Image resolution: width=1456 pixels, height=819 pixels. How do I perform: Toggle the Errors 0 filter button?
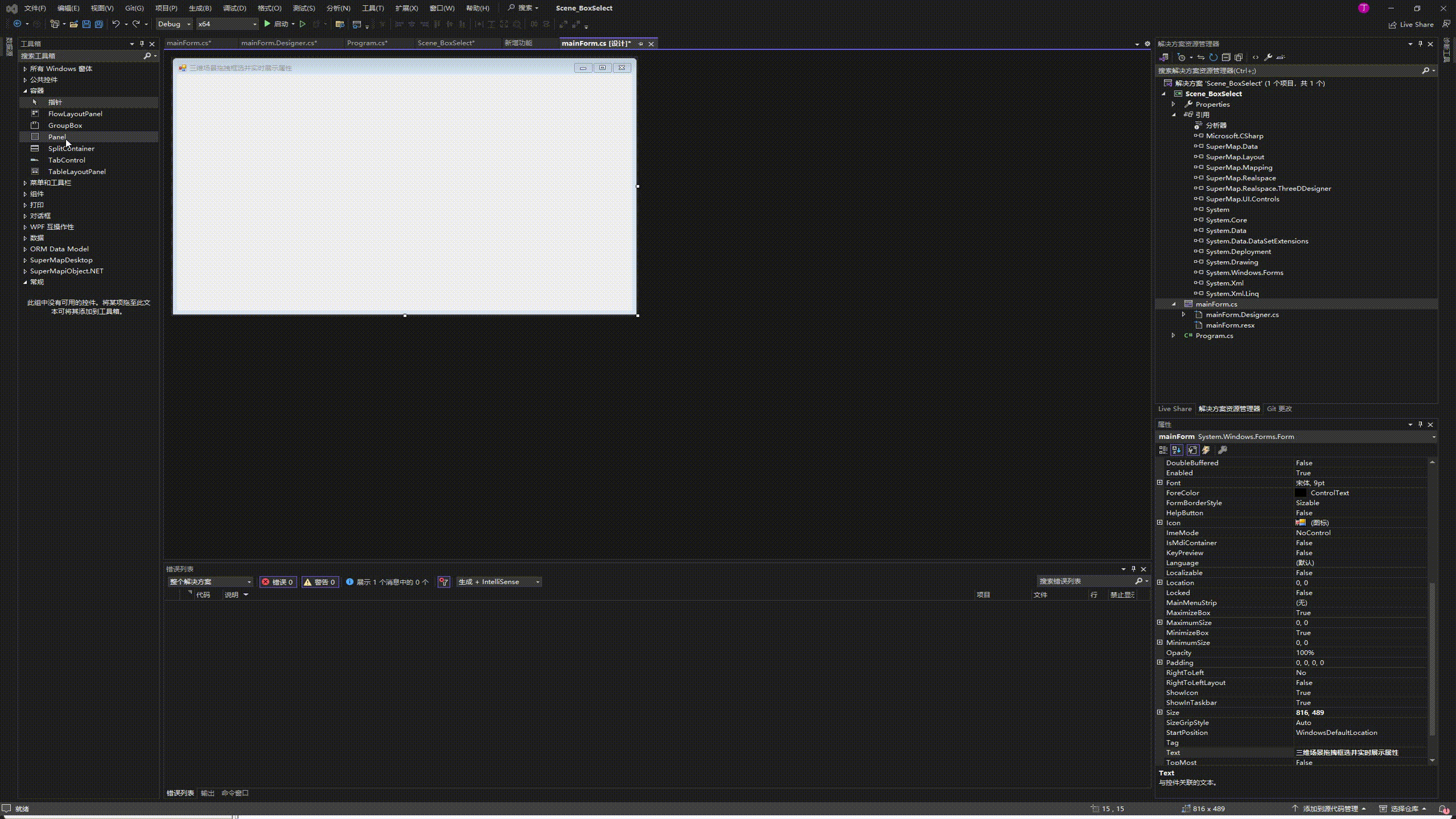click(x=278, y=582)
